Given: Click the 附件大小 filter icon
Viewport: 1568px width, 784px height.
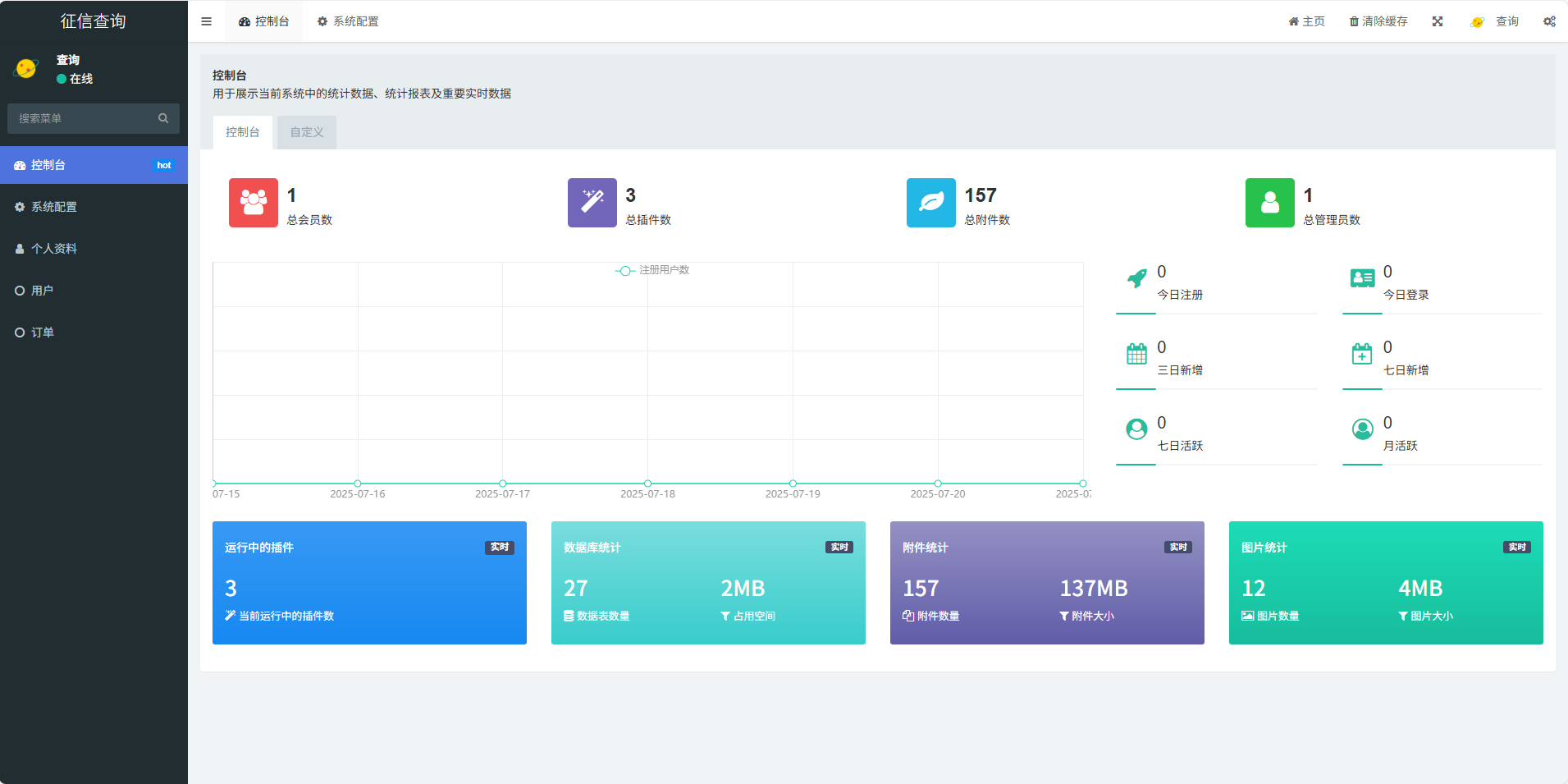Looking at the screenshot, I should click(1064, 616).
